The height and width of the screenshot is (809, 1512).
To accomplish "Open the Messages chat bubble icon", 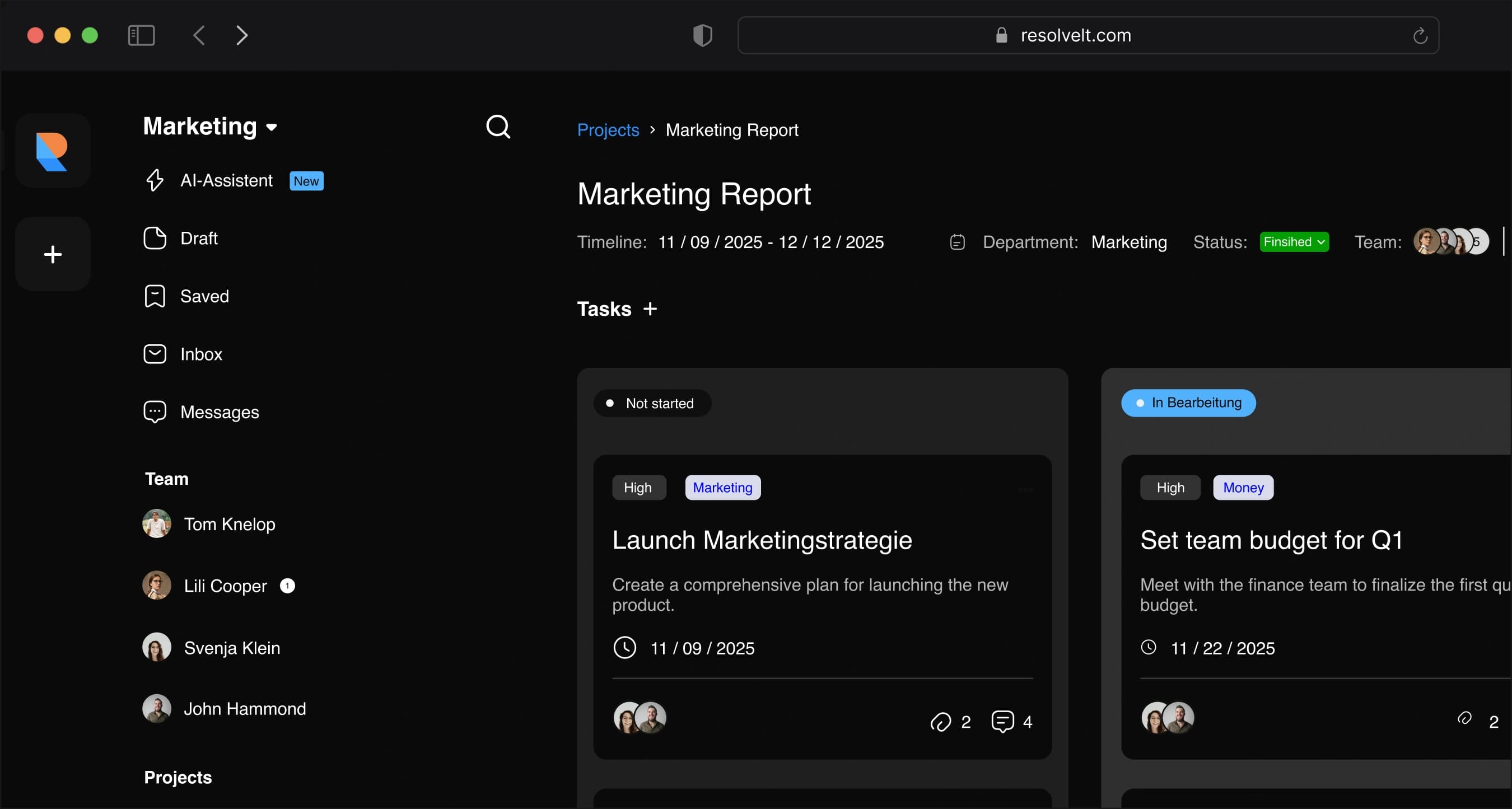I will (x=155, y=412).
